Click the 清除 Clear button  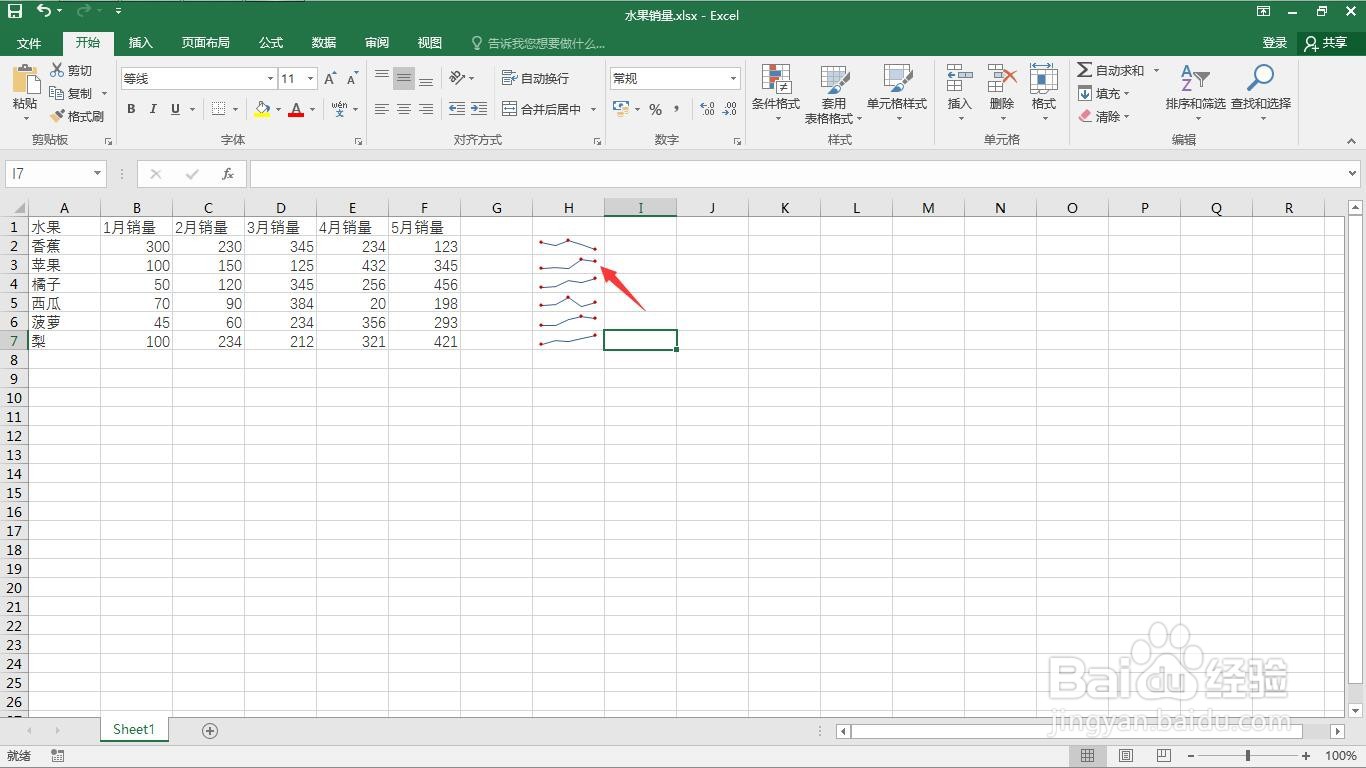[1103, 116]
